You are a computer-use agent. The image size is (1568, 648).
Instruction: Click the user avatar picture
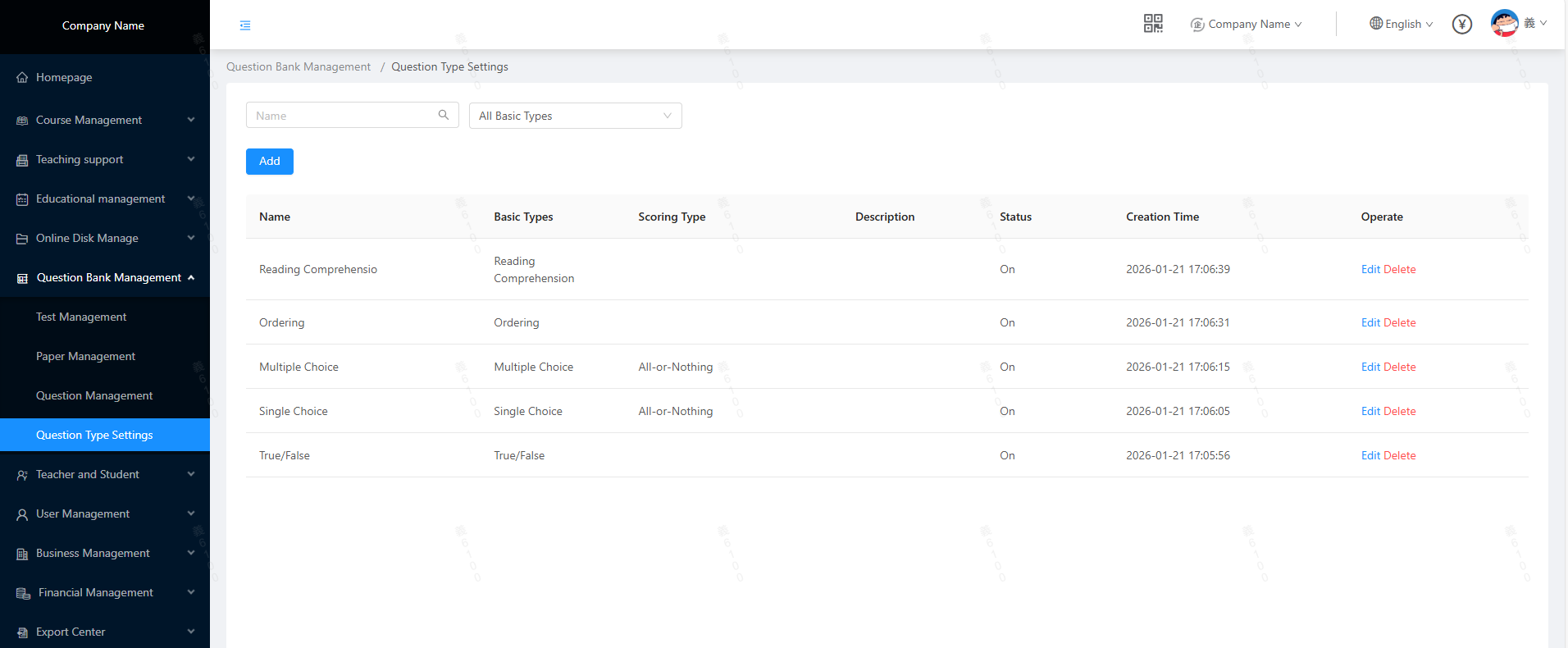(x=1504, y=23)
